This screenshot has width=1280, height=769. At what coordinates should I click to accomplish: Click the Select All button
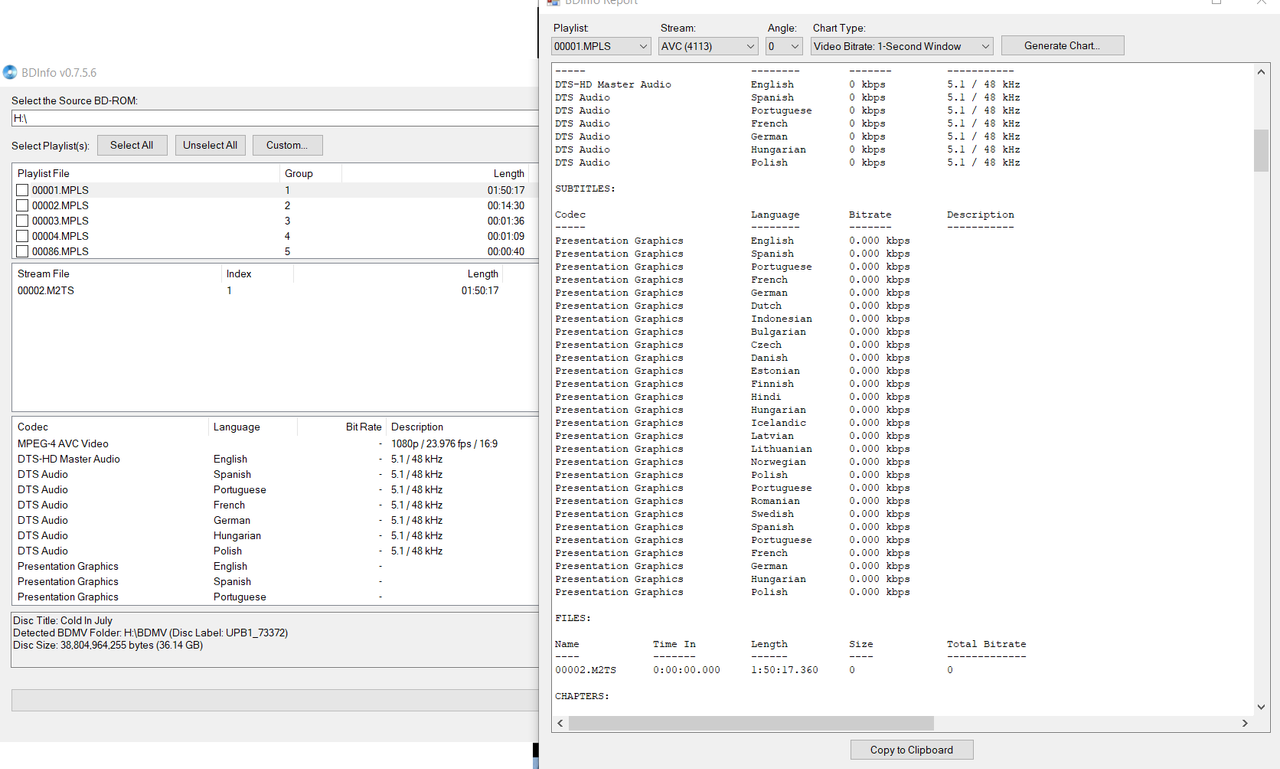132,145
